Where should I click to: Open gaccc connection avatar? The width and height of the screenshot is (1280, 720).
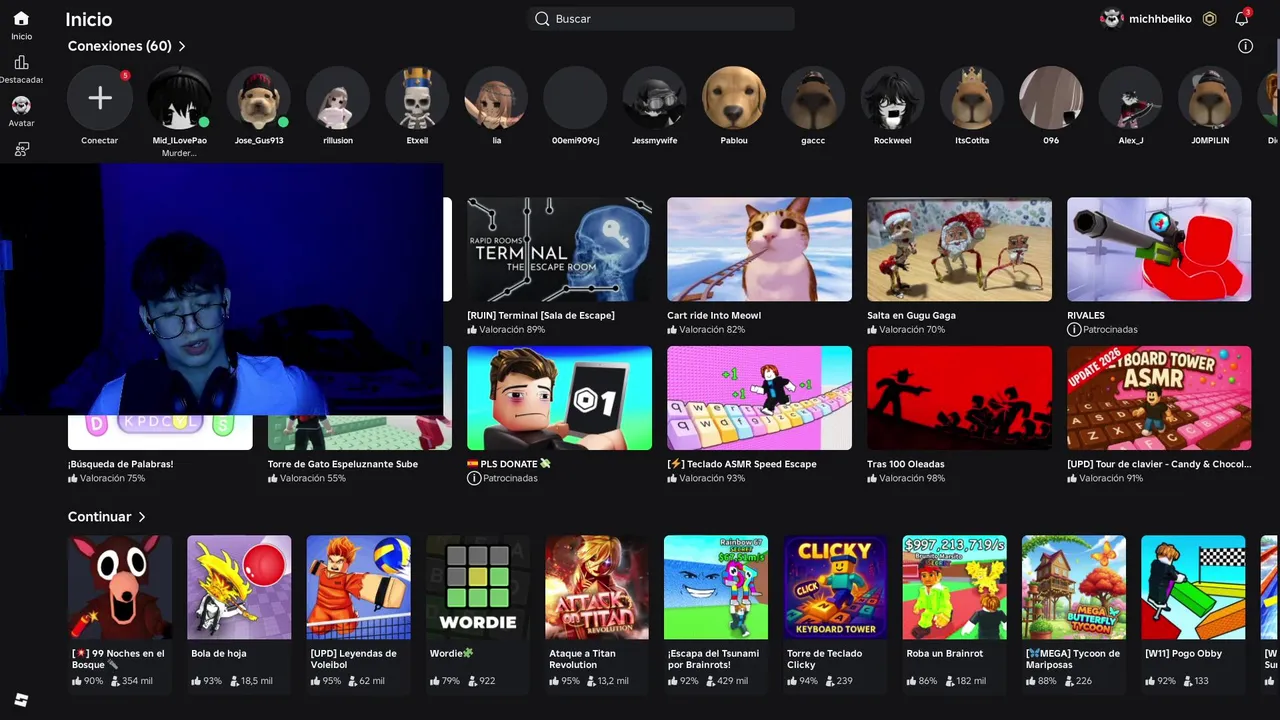click(x=813, y=98)
